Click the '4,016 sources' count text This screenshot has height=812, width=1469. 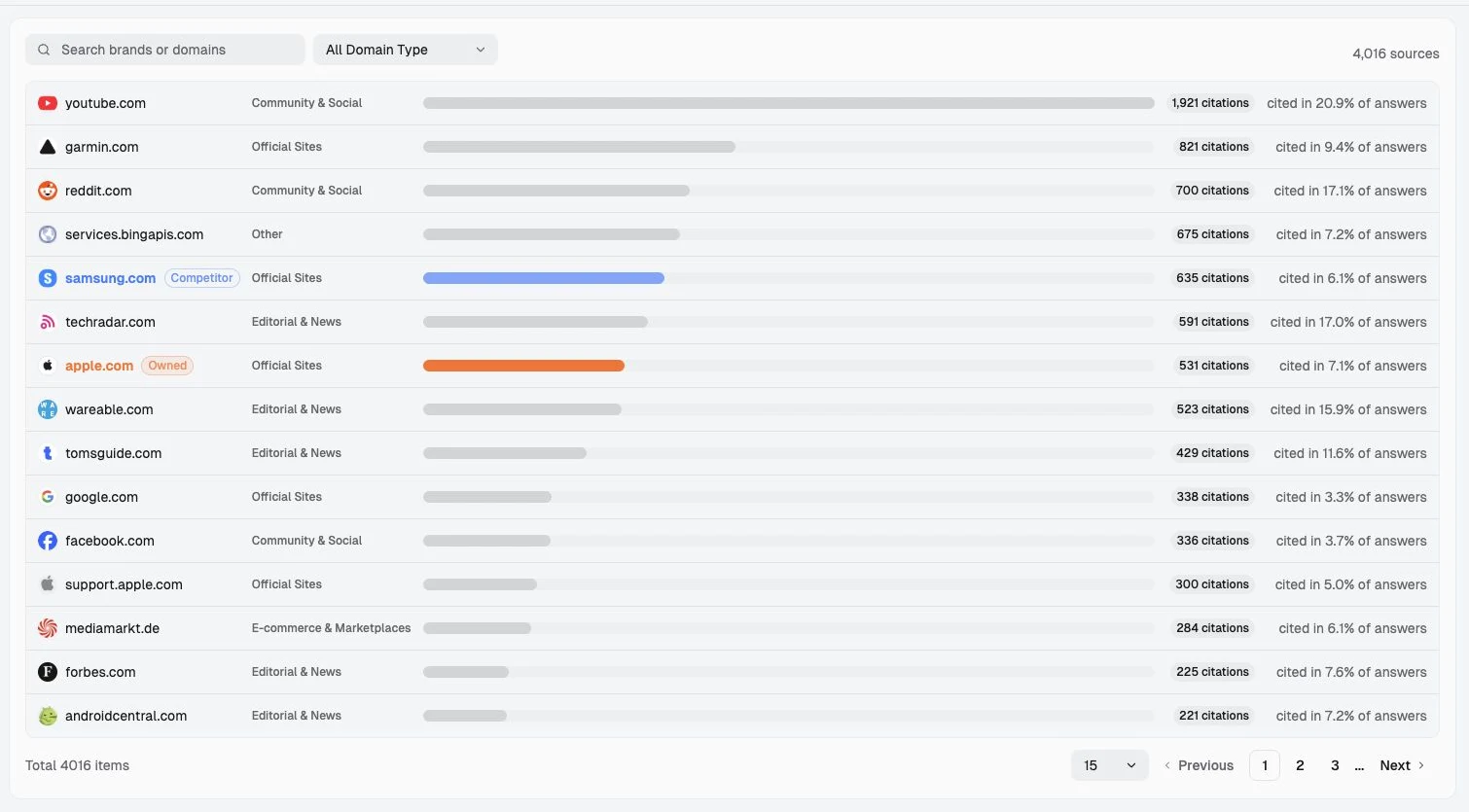pos(1395,53)
